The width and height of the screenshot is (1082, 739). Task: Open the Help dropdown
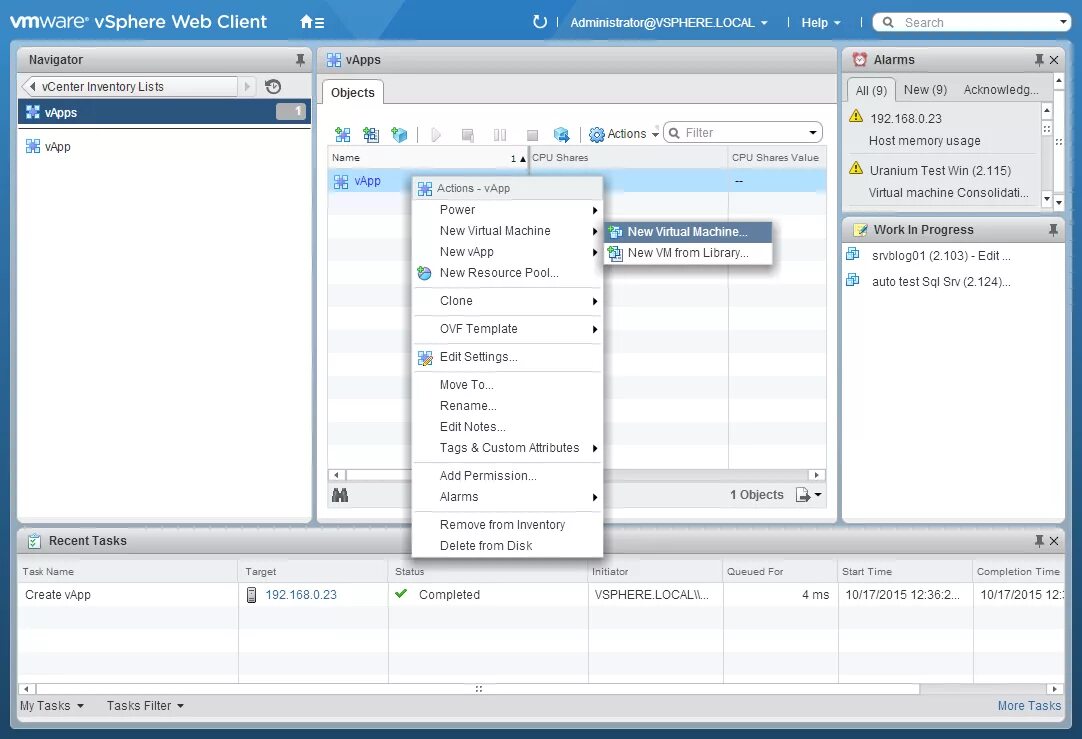click(820, 23)
